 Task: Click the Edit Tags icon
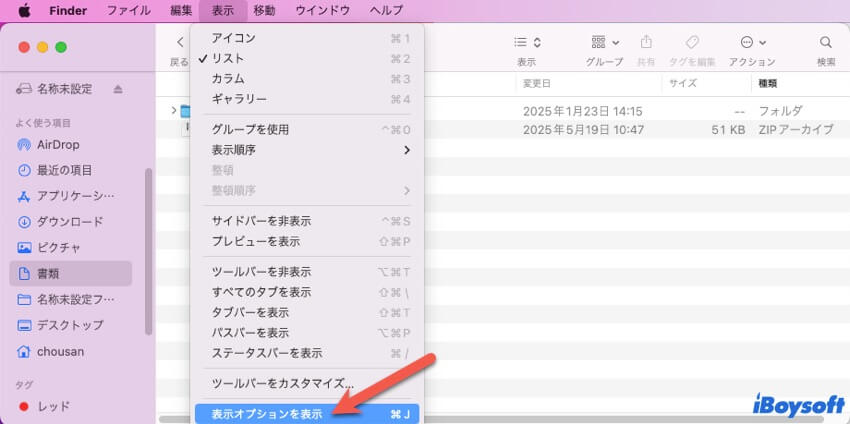pyautogui.click(x=692, y=43)
